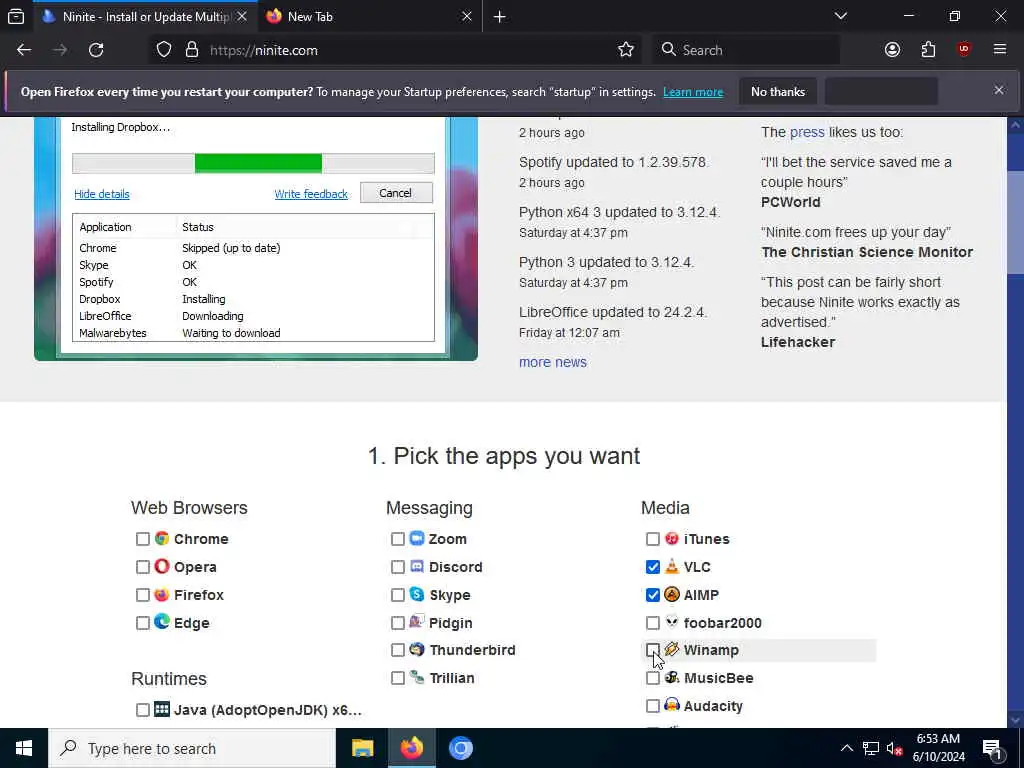
Task: Open the Firefox account icon
Action: pos(892,50)
